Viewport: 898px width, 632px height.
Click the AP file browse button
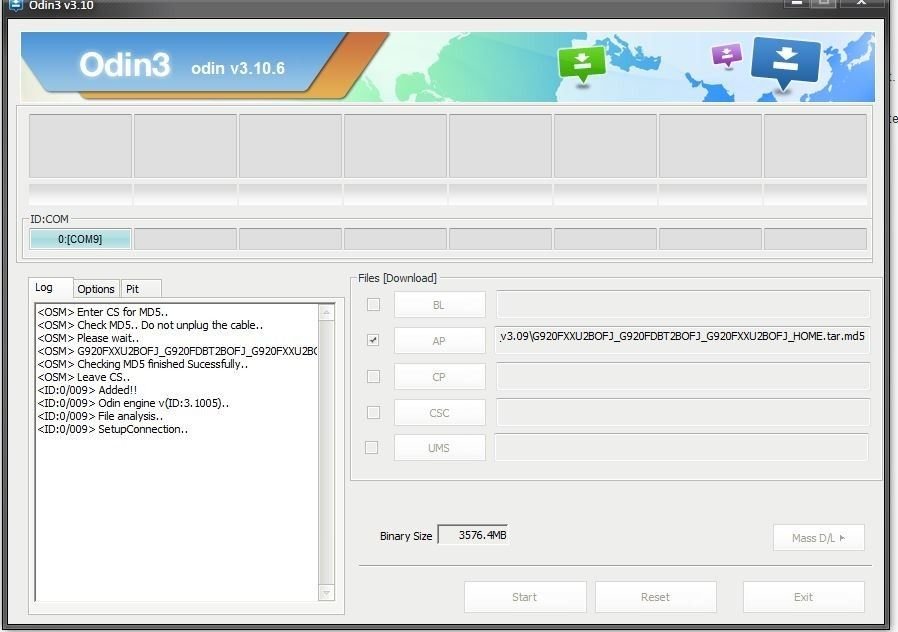pos(439,341)
